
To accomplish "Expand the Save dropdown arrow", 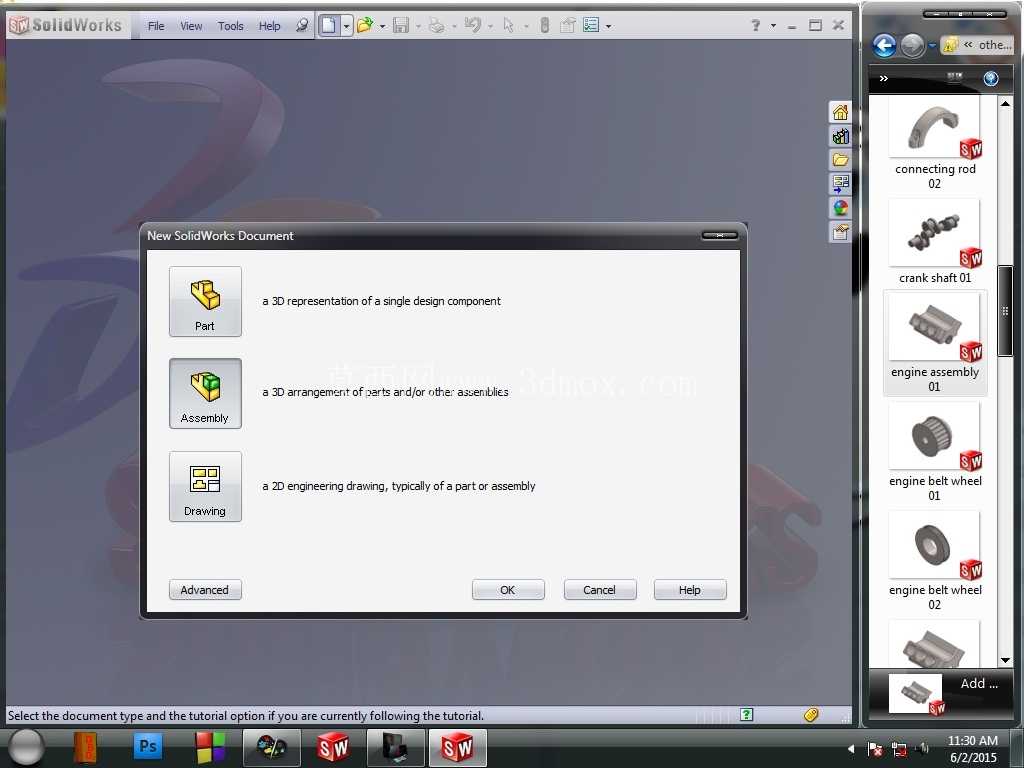I will [x=418, y=26].
